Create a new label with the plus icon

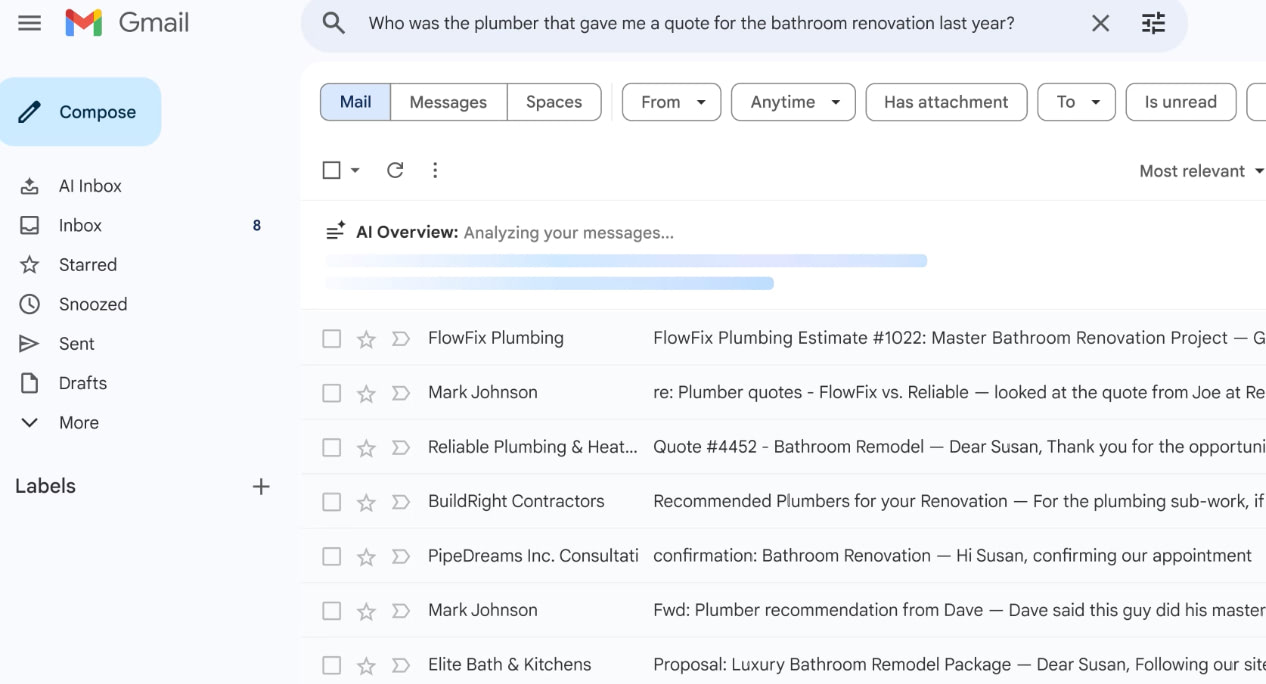click(261, 487)
